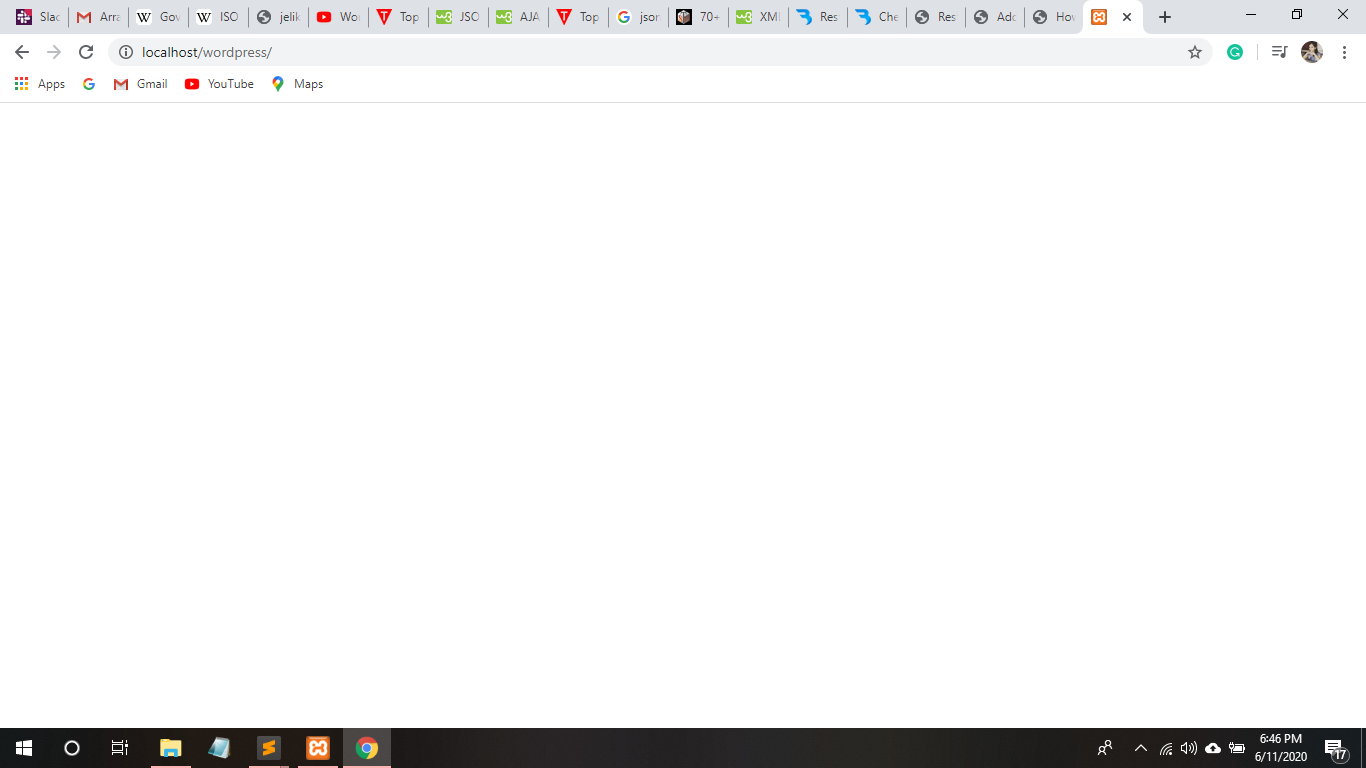Open the Grammarly extension icon
This screenshot has width=1366, height=768.
click(1235, 52)
